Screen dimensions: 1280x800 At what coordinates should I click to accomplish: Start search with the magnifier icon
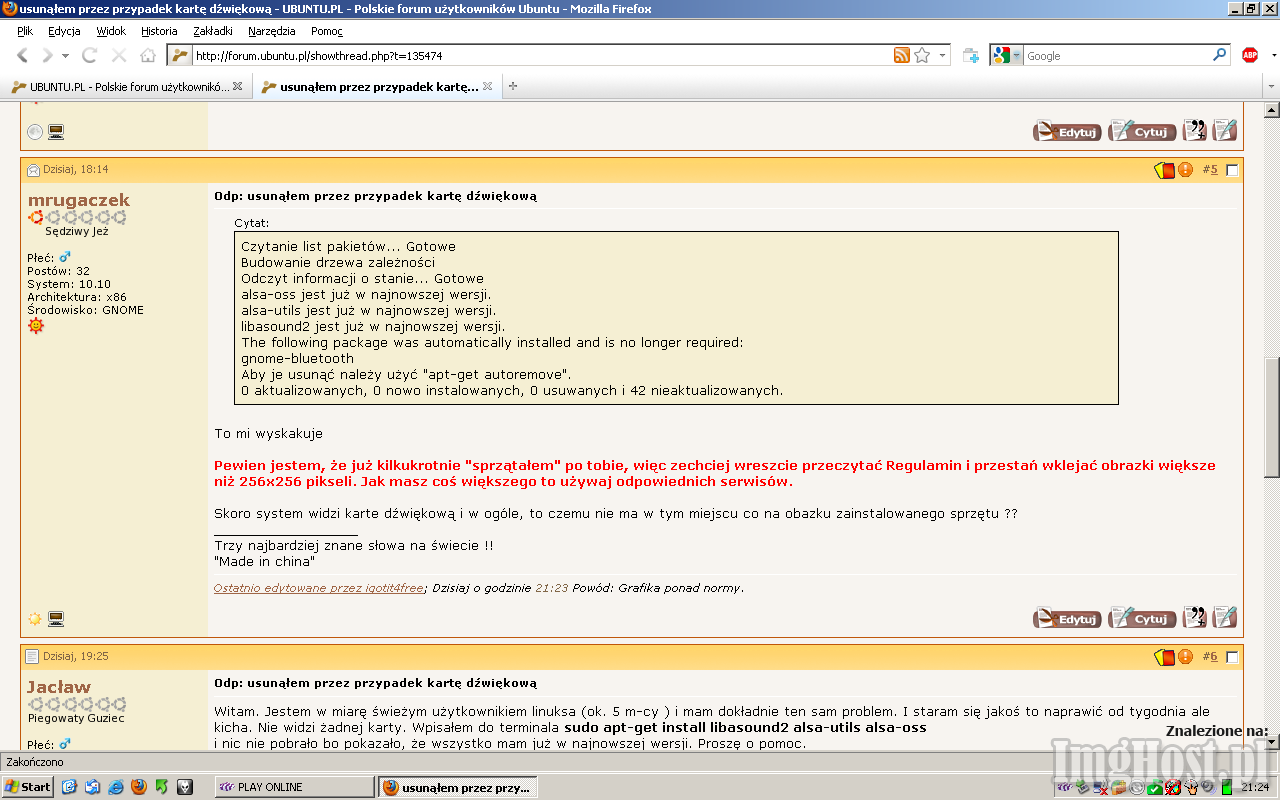point(1219,56)
